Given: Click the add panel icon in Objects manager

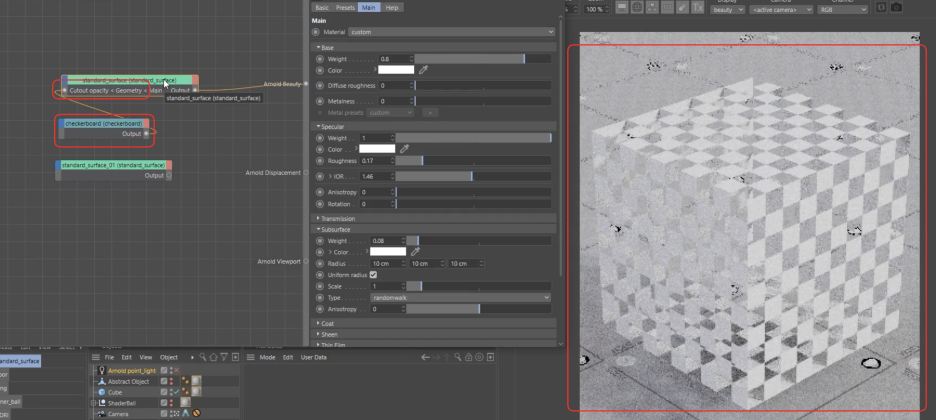Looking at the screenshot, I should click(x=235, y=357).
